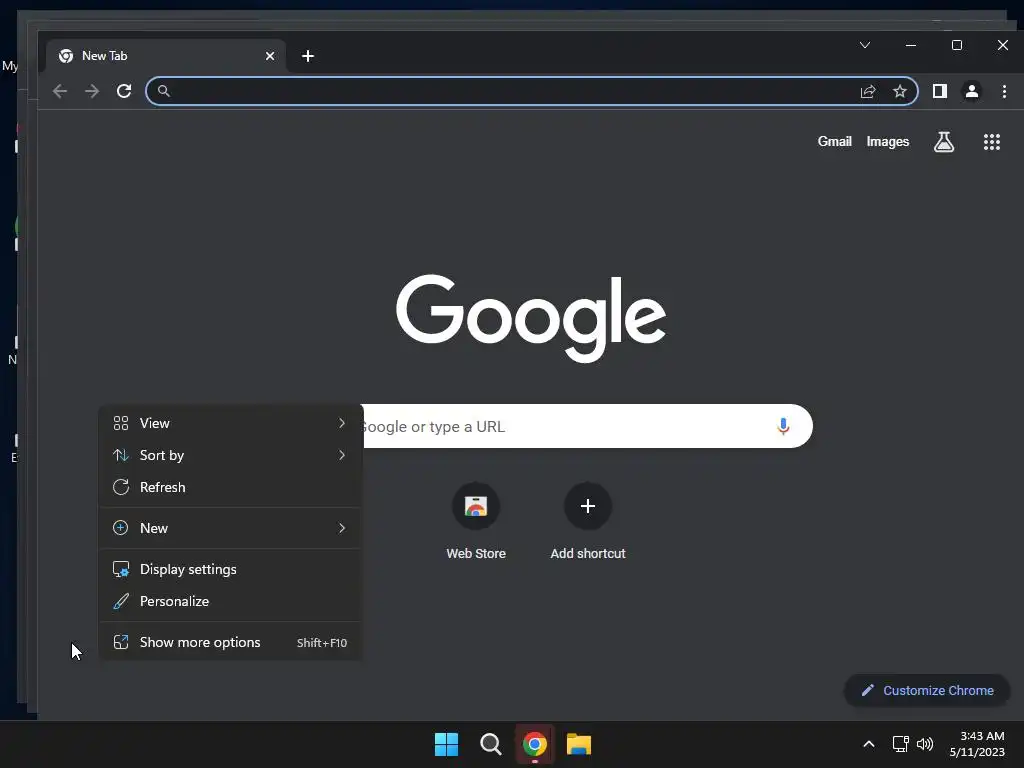1024x768 pixels.
Task: Open a new tab with plus button
Action: point(308,56)
